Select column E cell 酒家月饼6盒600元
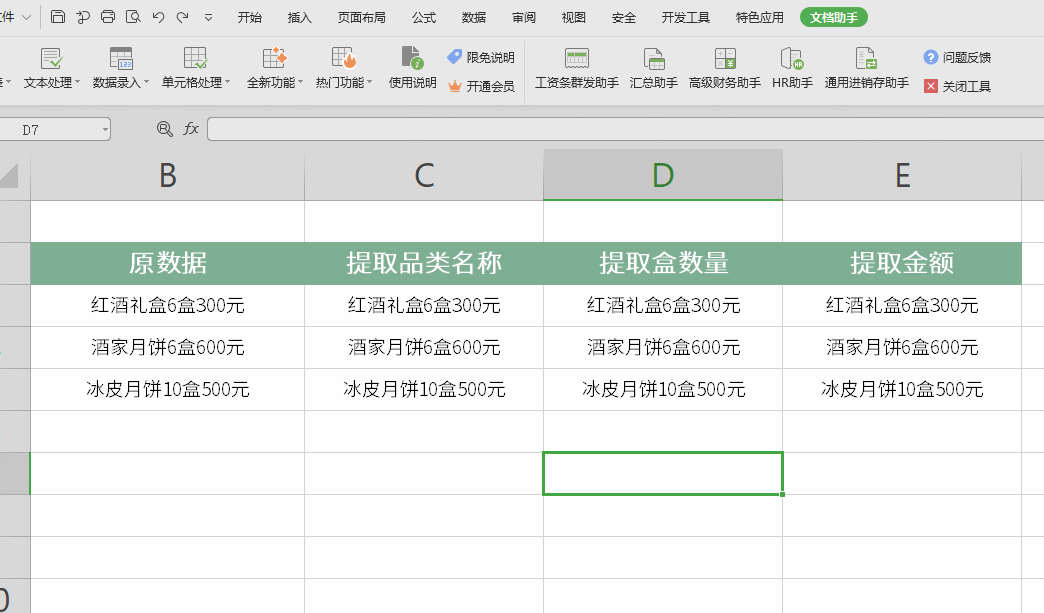This screenshot has width=1044, height=613. tap(902, 347)
